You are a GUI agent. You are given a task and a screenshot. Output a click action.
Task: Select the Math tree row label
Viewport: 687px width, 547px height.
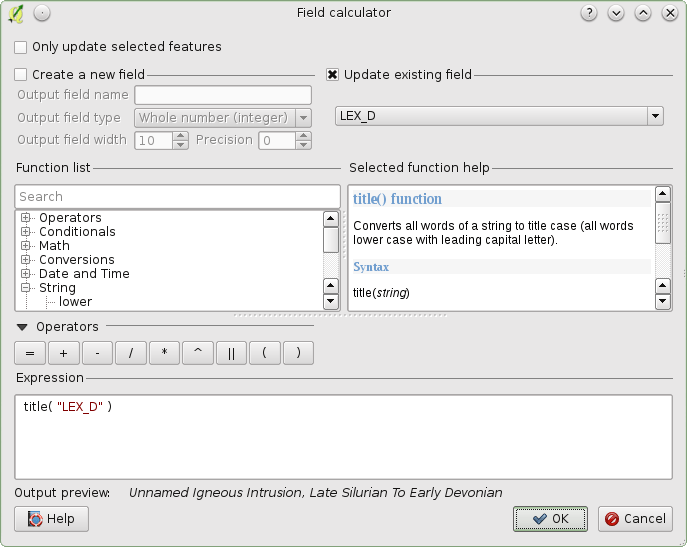click(54, 245)
